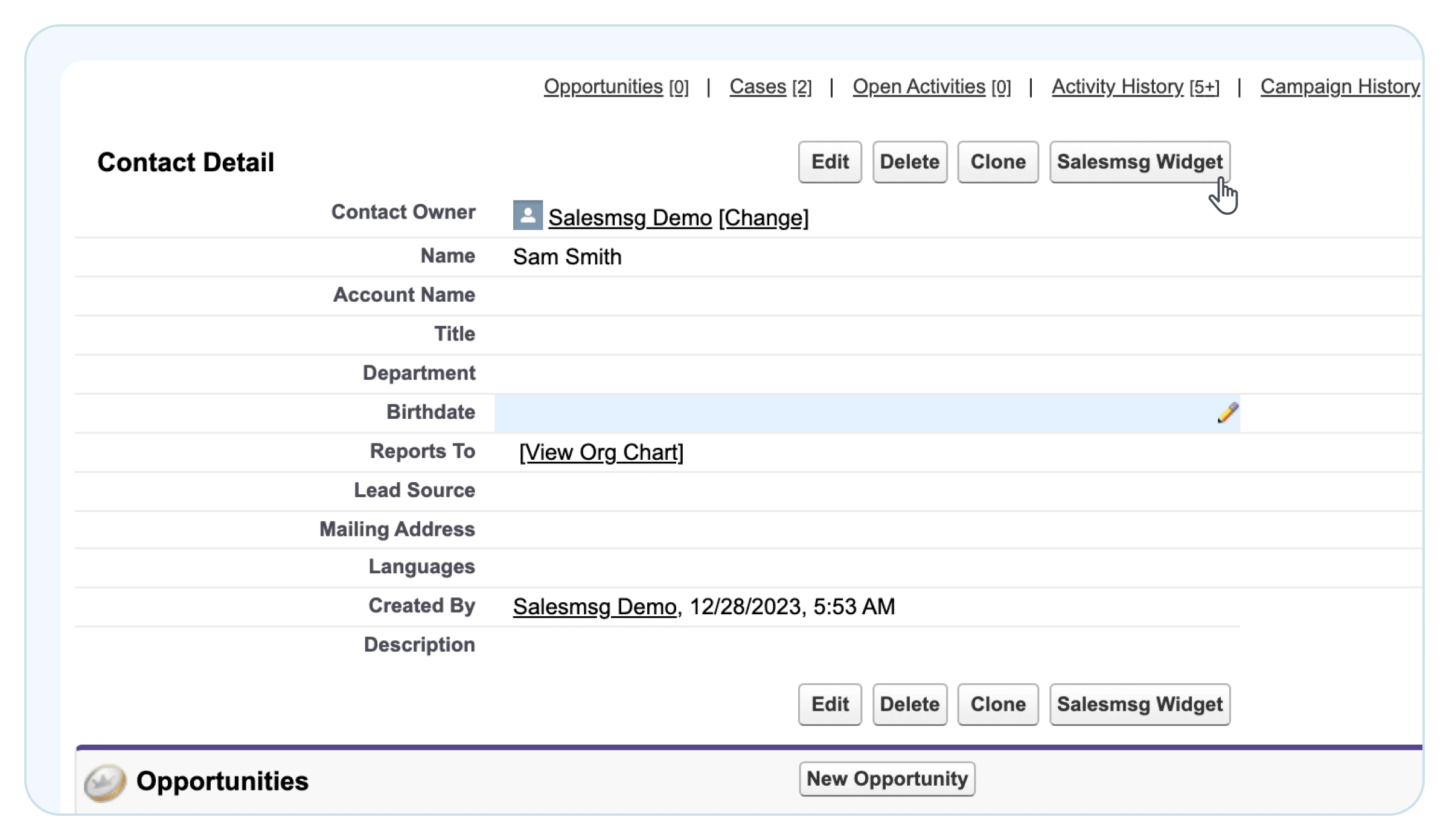Viewport: 1449px width, 840px height.
Task: Click the Birthdate pencil edit icon
Action: (1227, 413)
